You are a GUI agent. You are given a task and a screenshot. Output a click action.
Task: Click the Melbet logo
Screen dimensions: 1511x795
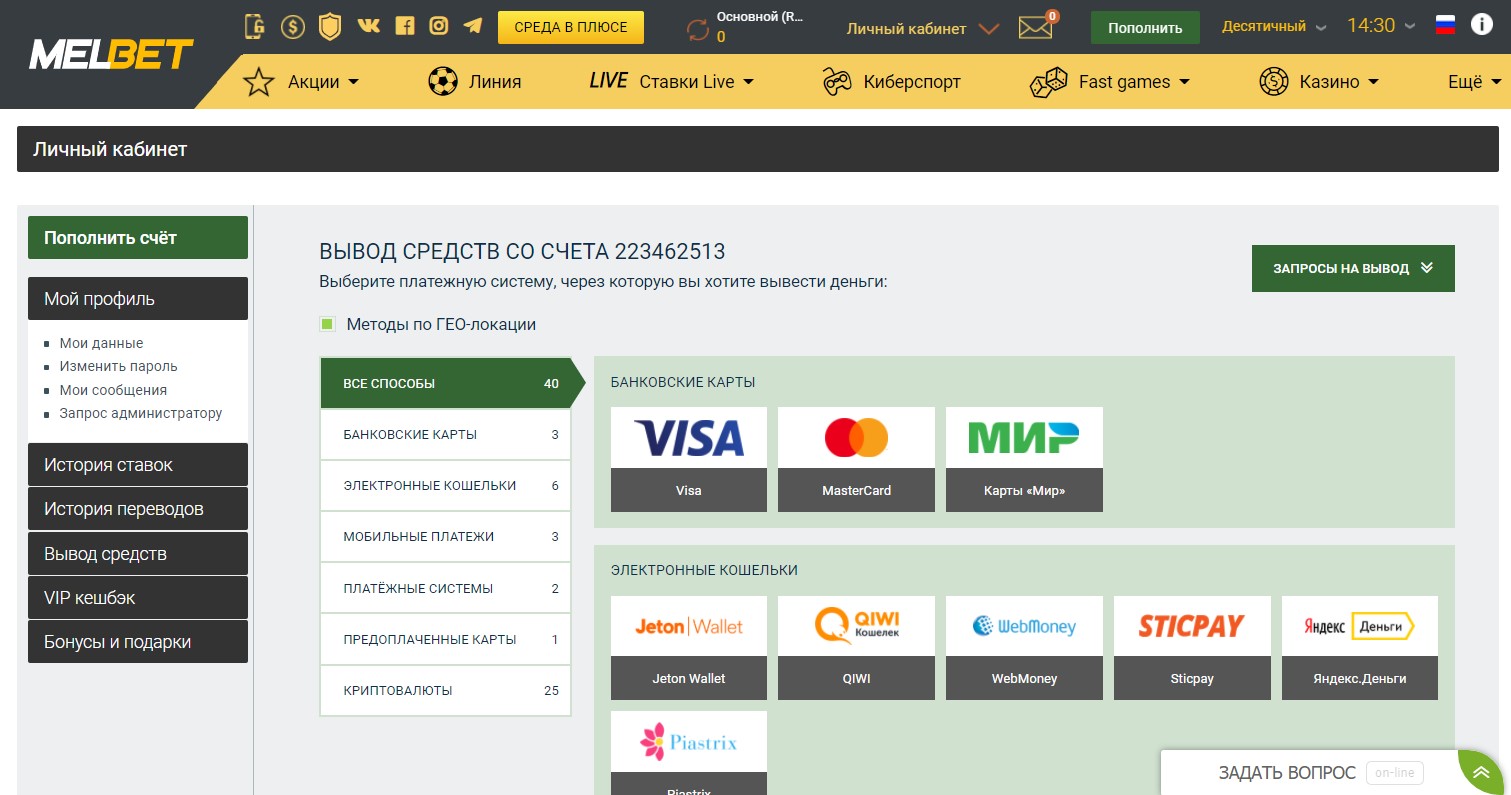coord(111,54)
